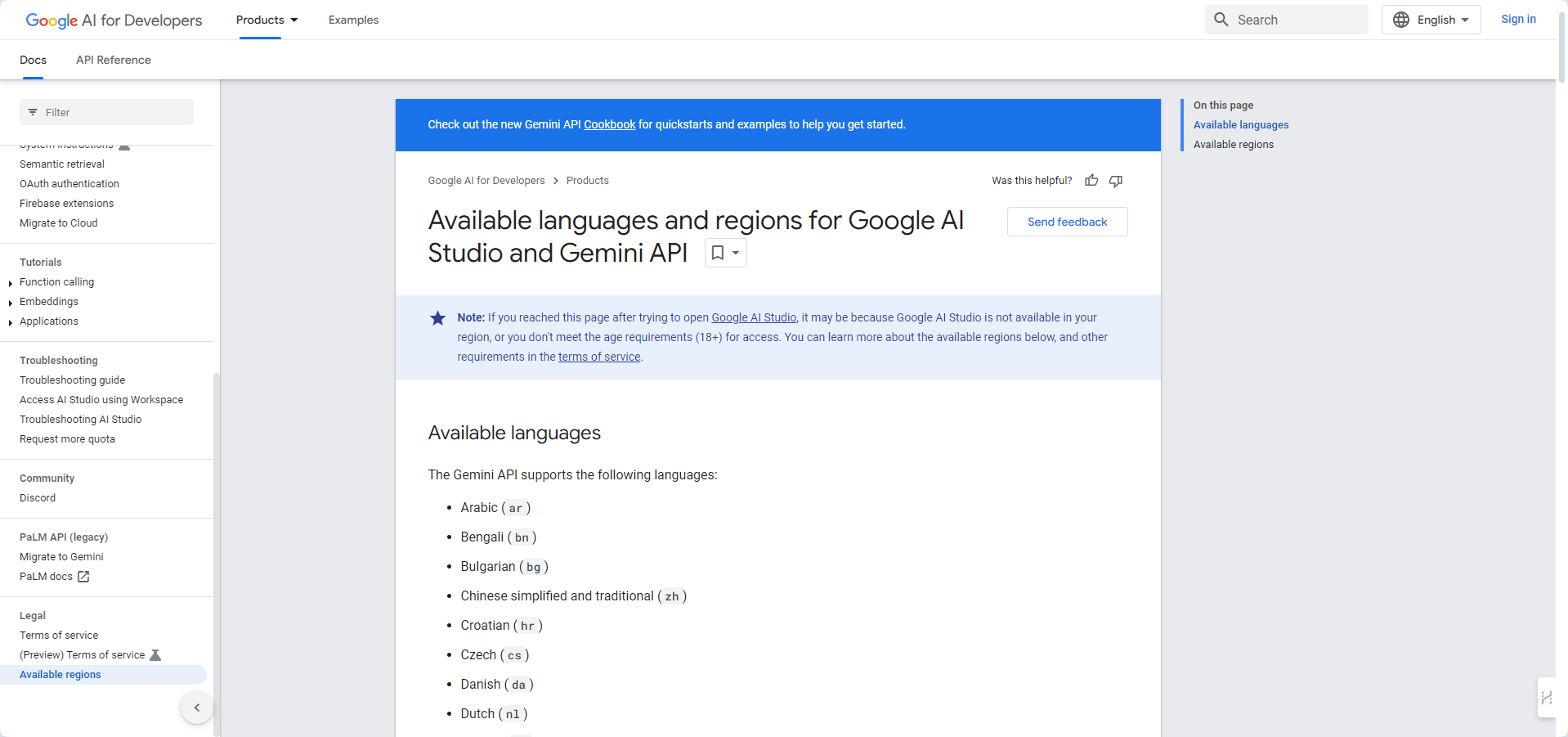The height and width of the screenshot is (737, 1568).
Task: Collapse the sidebar with the chevron button
Action: tap(197, 708)
